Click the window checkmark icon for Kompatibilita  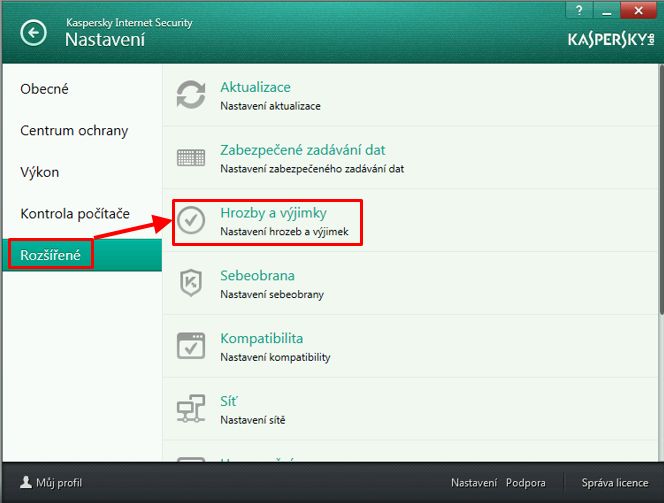[x=191, y=345]
